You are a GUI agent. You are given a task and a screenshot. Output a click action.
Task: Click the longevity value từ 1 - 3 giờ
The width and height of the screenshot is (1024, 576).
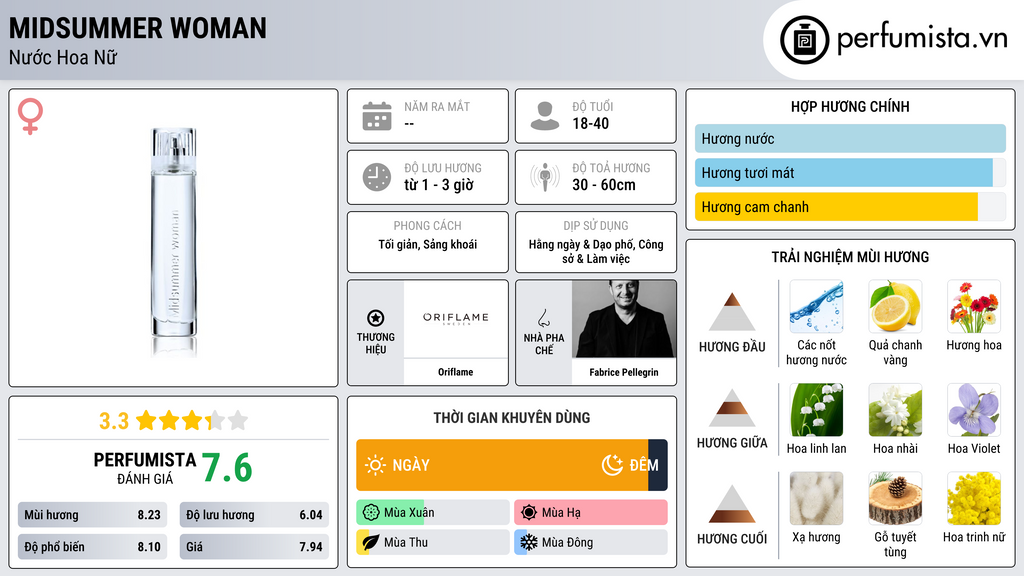tap(438, 185)
